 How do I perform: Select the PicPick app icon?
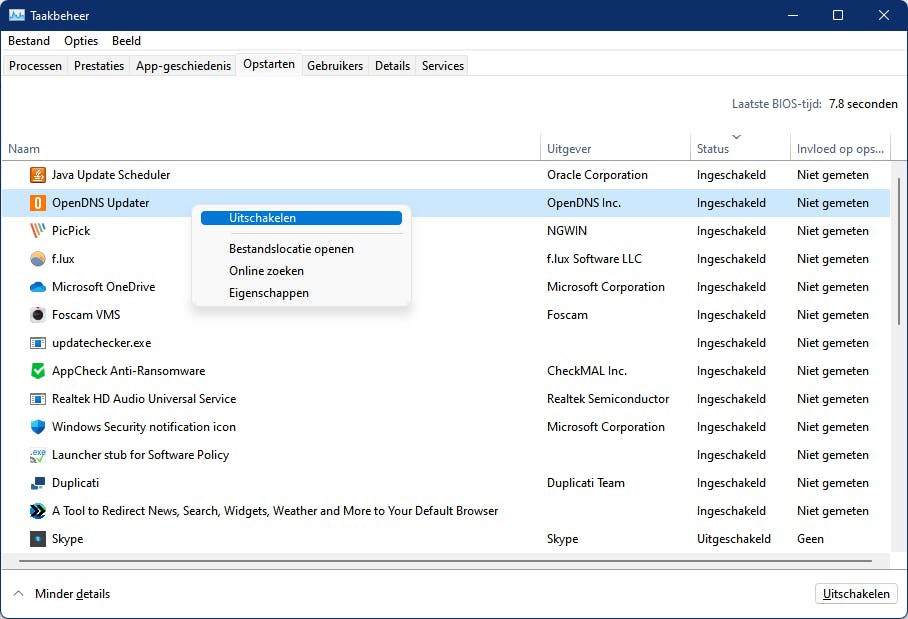38,231
